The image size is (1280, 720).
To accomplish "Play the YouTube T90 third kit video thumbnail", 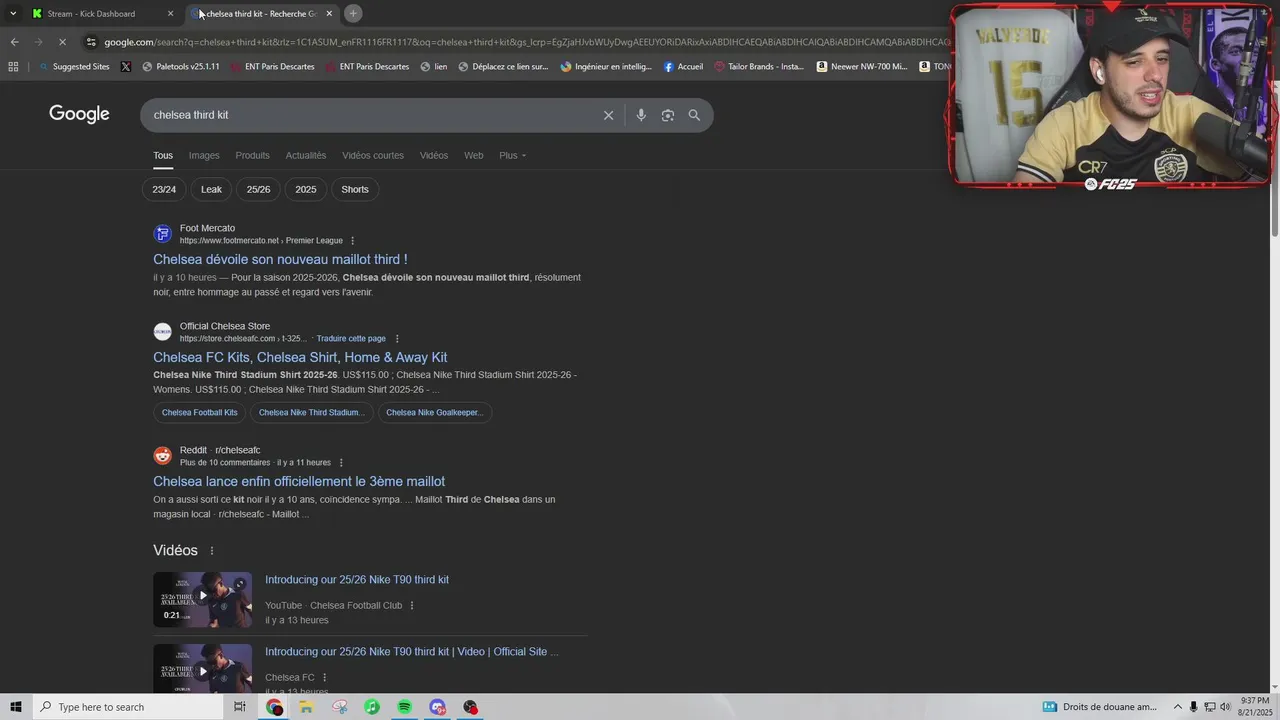I will click(x=202, y=599).
